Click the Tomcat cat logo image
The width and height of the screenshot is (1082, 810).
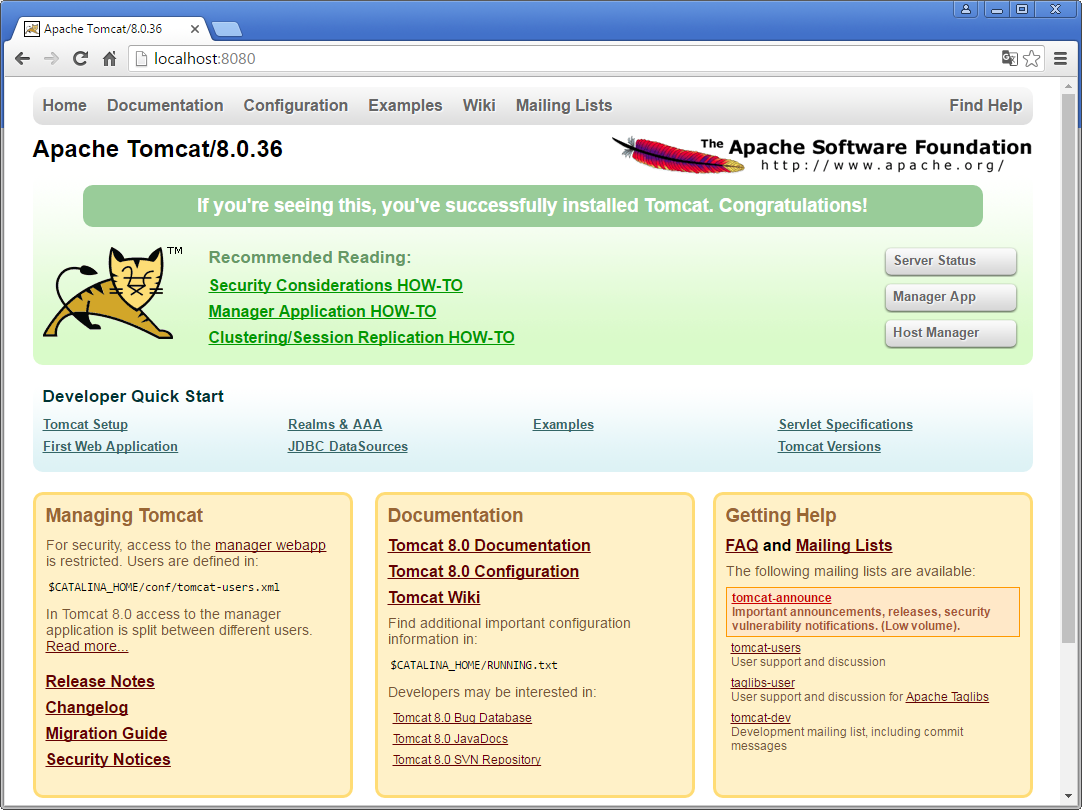[113, 293]
